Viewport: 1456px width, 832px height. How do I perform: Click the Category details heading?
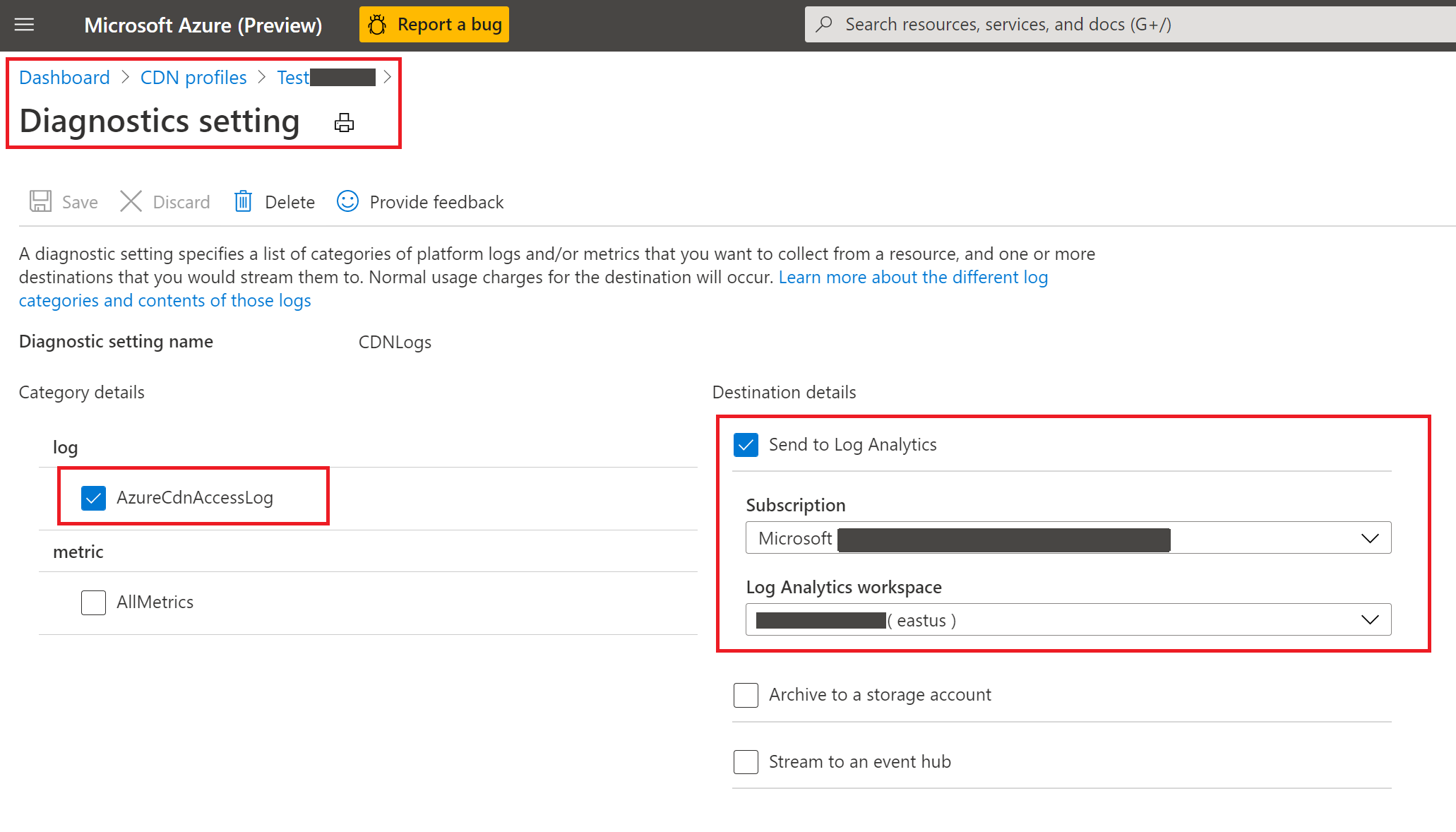[x=81, y=392]
